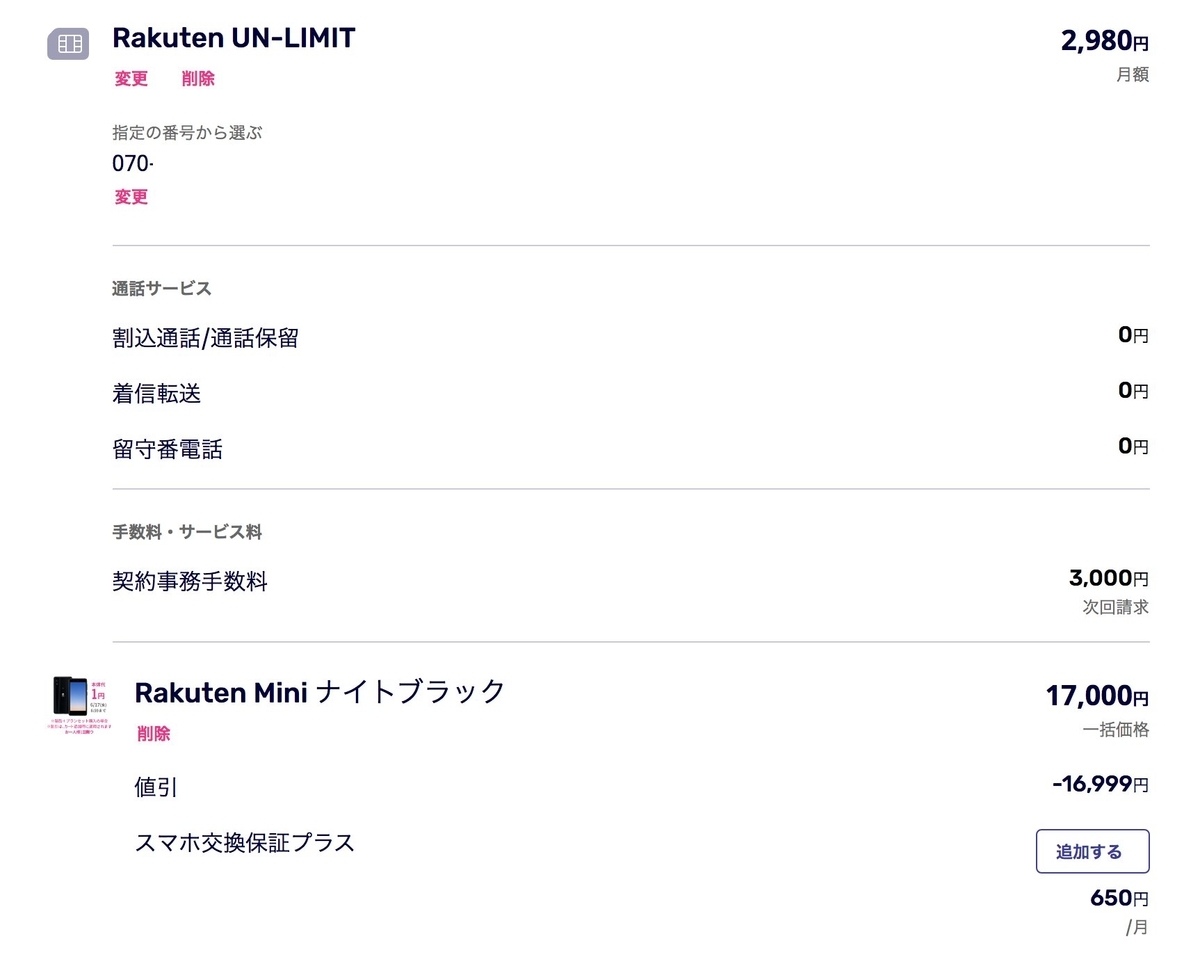Open the Rakuten Mini phone thumbnail

pos(79,706)
